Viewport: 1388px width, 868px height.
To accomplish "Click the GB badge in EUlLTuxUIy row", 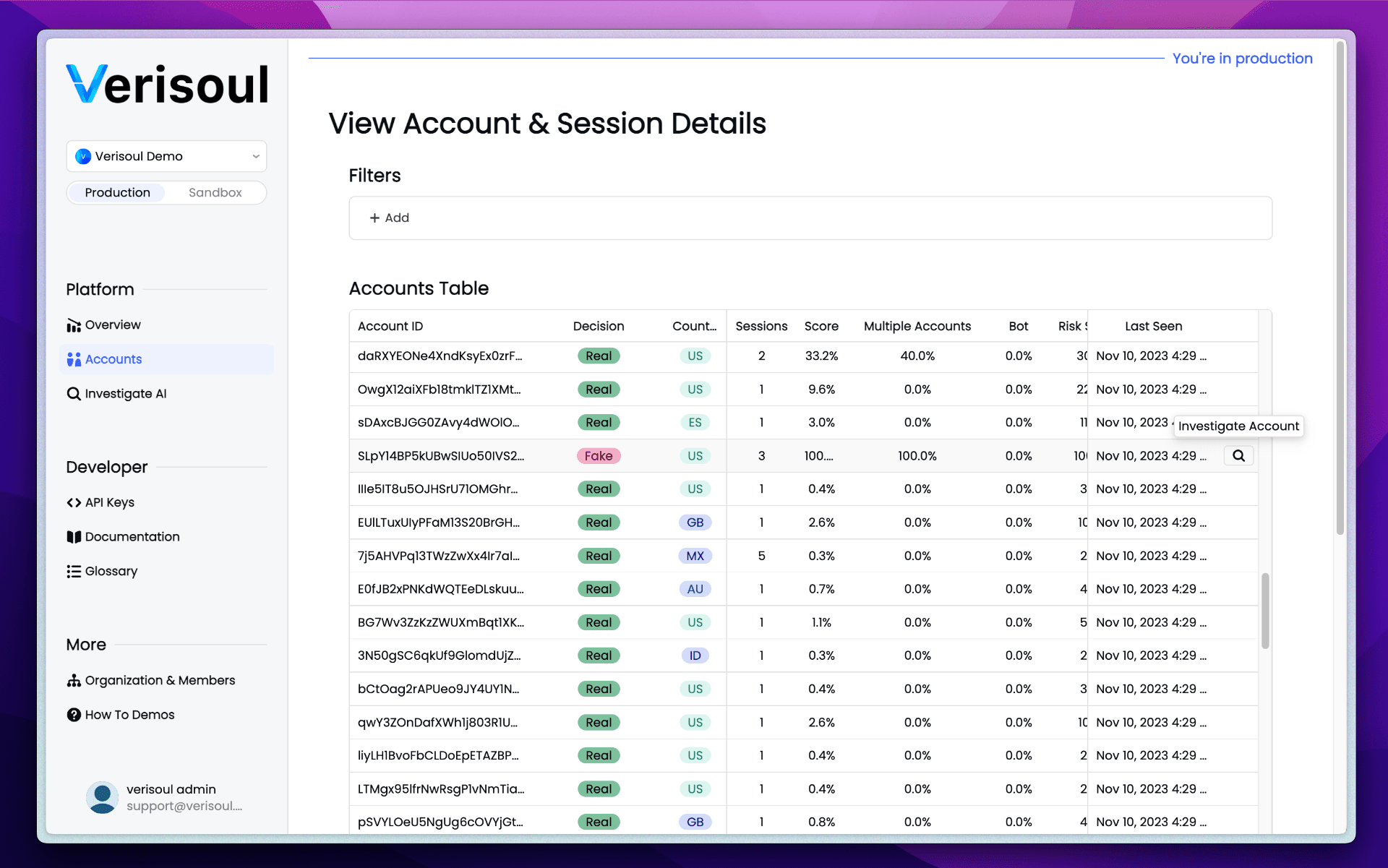I will 695,523.
